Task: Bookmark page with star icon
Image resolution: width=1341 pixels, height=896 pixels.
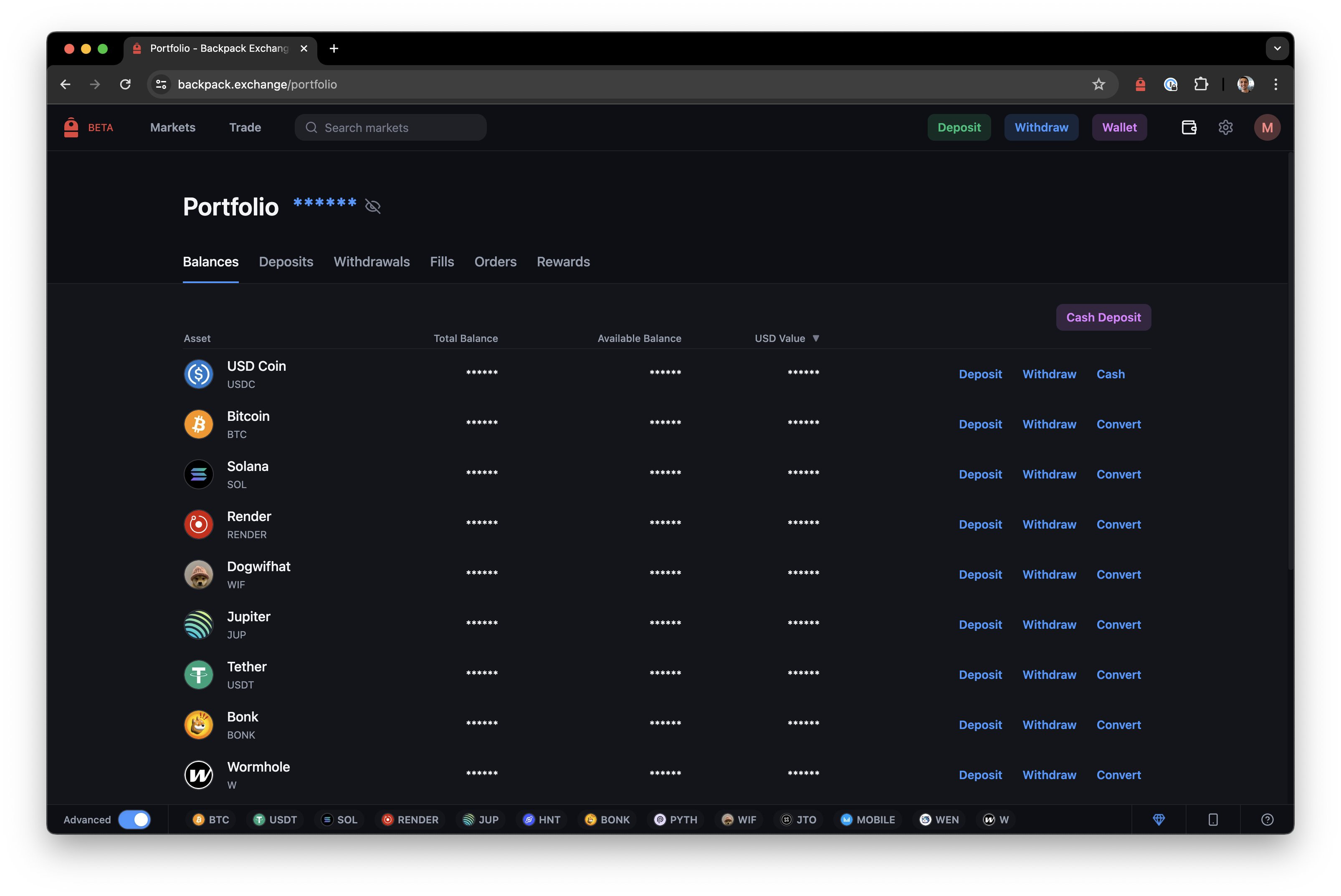Action: pos(1098,85)
